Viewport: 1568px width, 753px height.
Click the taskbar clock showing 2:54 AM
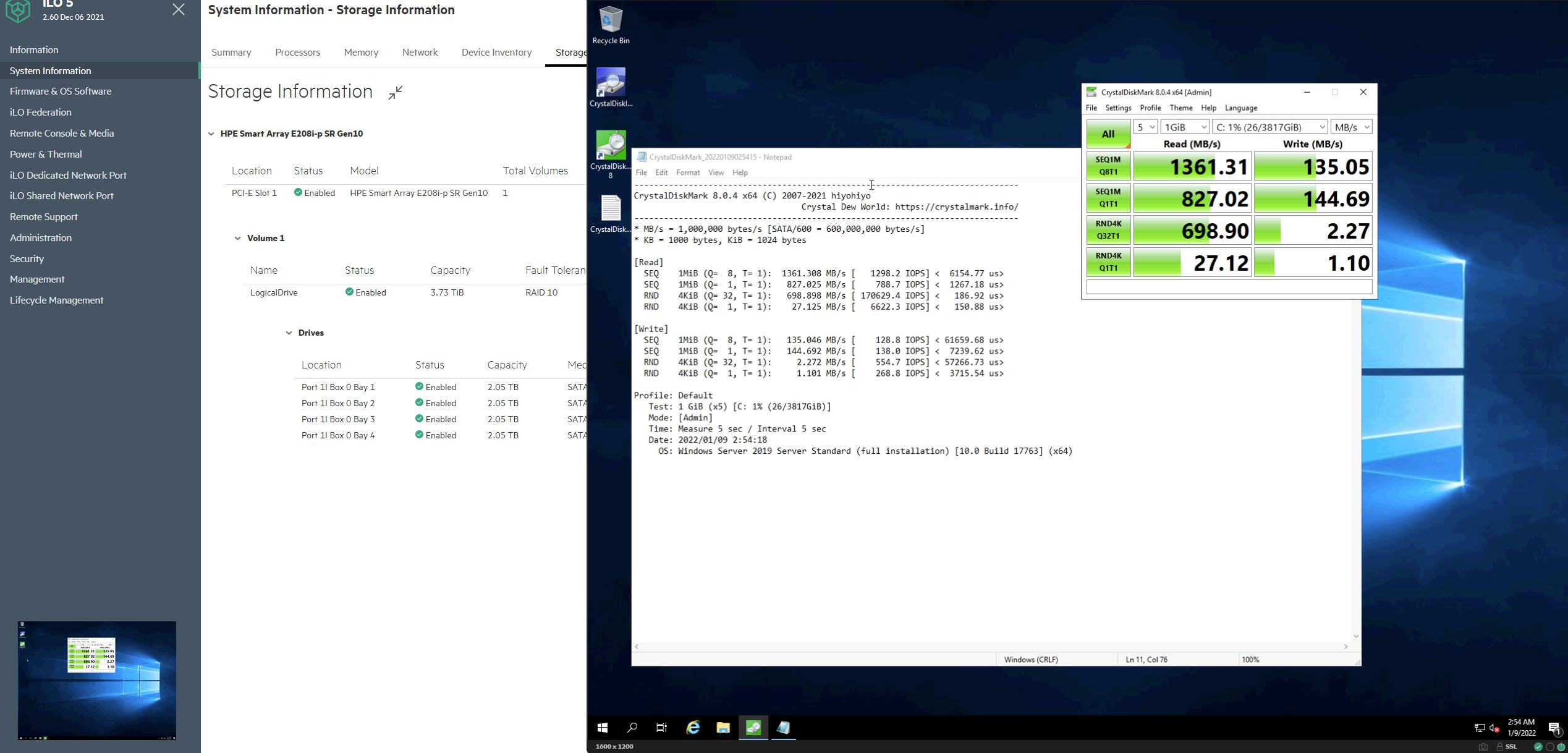1521,728
